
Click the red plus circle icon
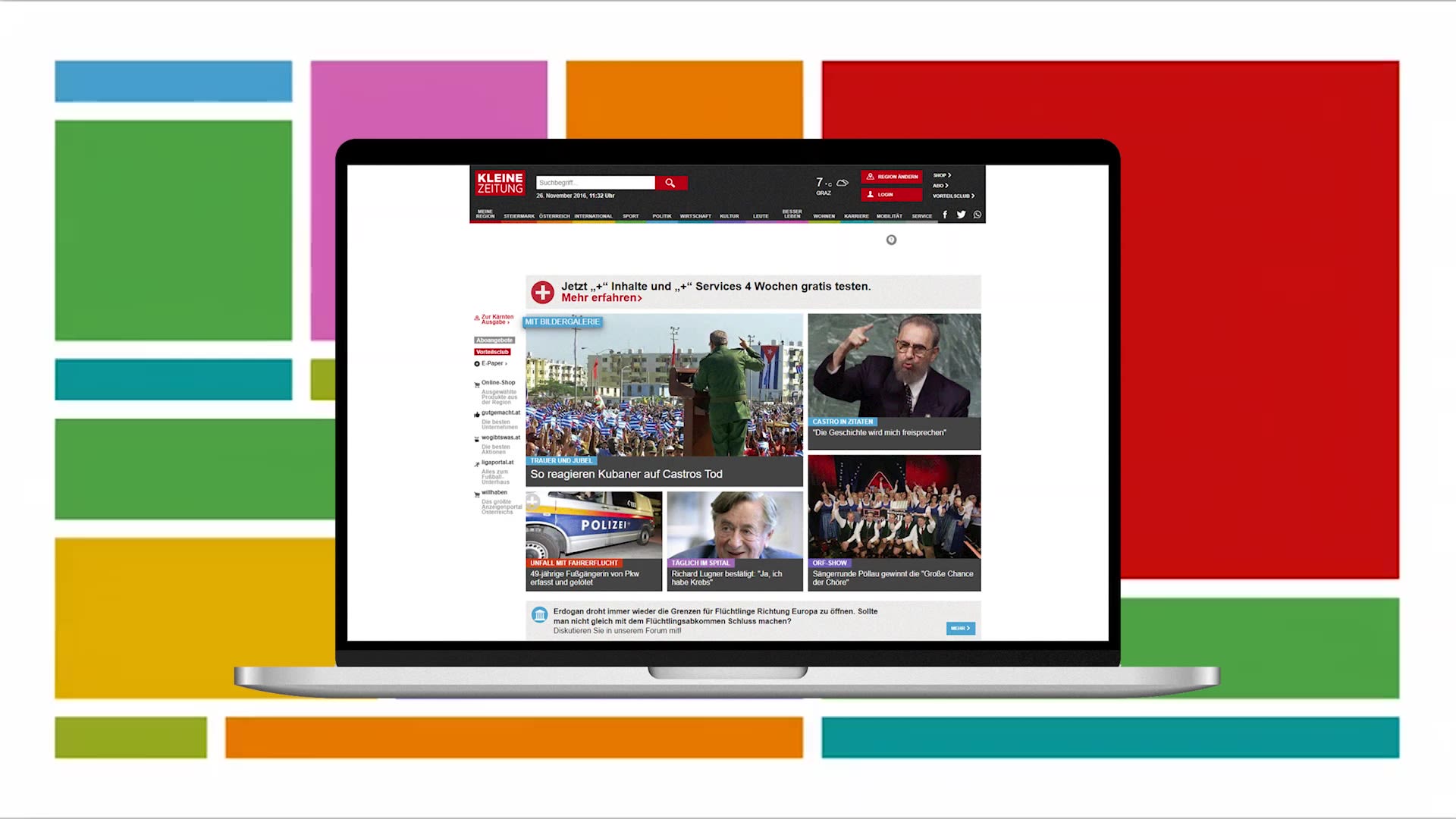(x=542, y=292)
